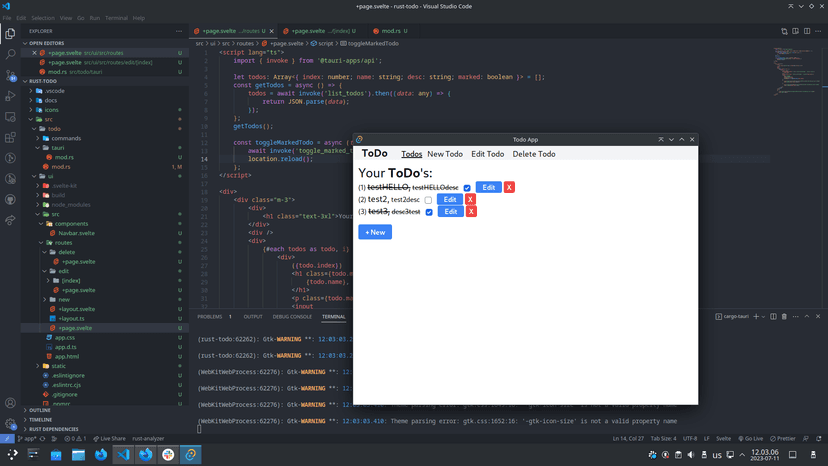Expand the .vscode folder in explorer
Image resolution: width=828 pixels, height=466 pixels.
pyautogui.click(x=54, y=90)
